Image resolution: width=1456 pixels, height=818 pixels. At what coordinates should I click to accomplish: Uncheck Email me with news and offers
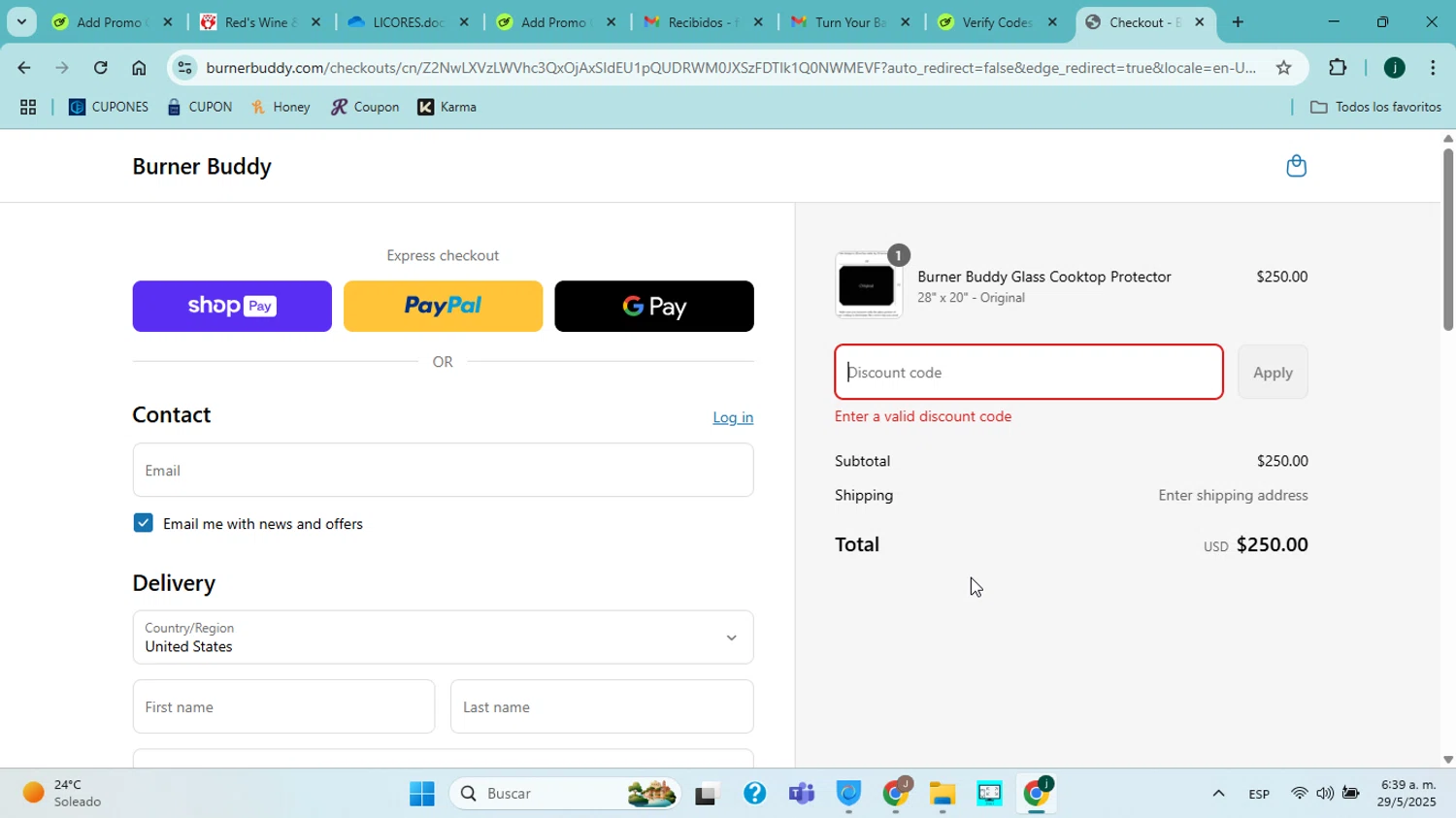pyautogui.click(x=144, y=523)
